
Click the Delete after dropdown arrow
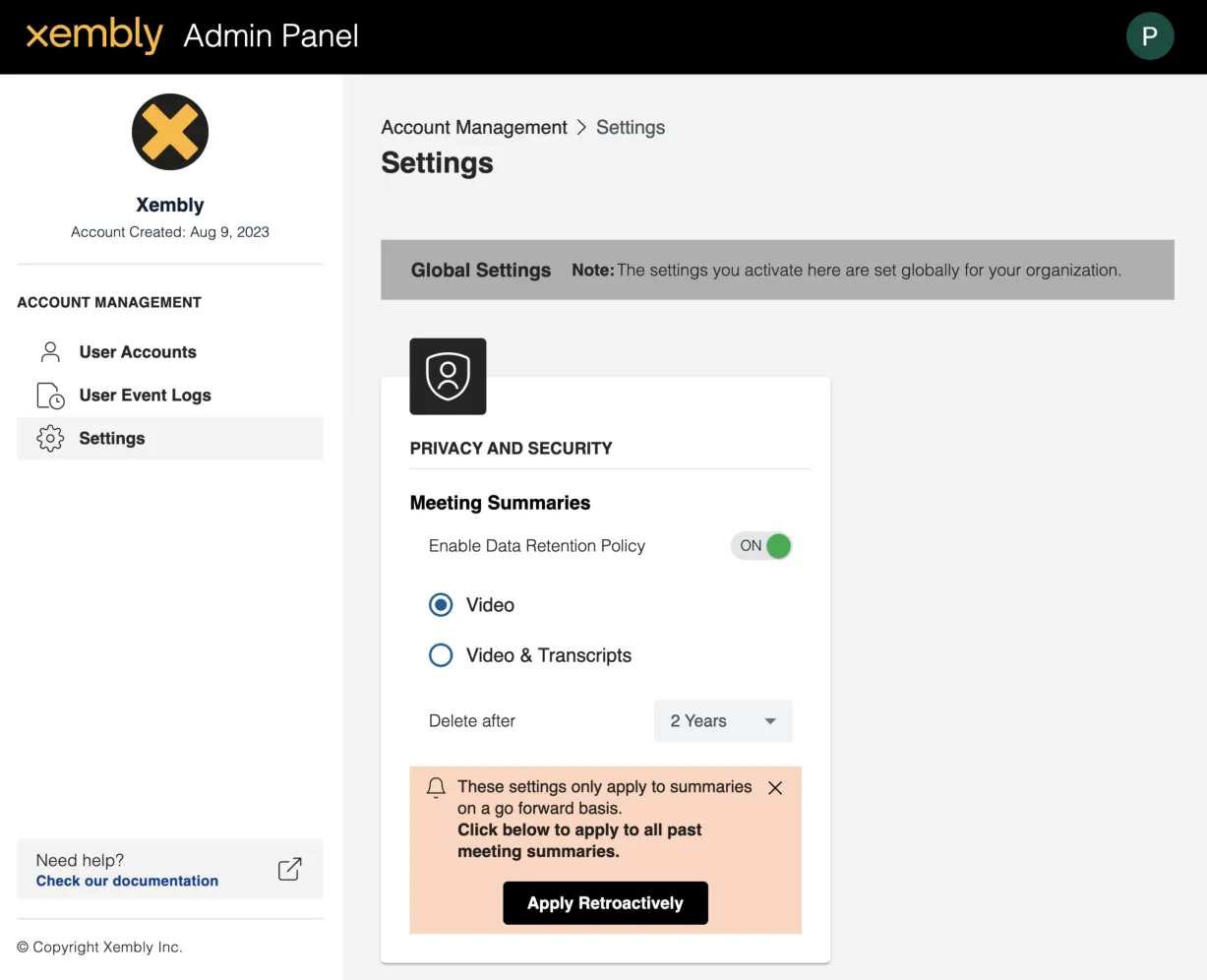[x=770, y=721]
